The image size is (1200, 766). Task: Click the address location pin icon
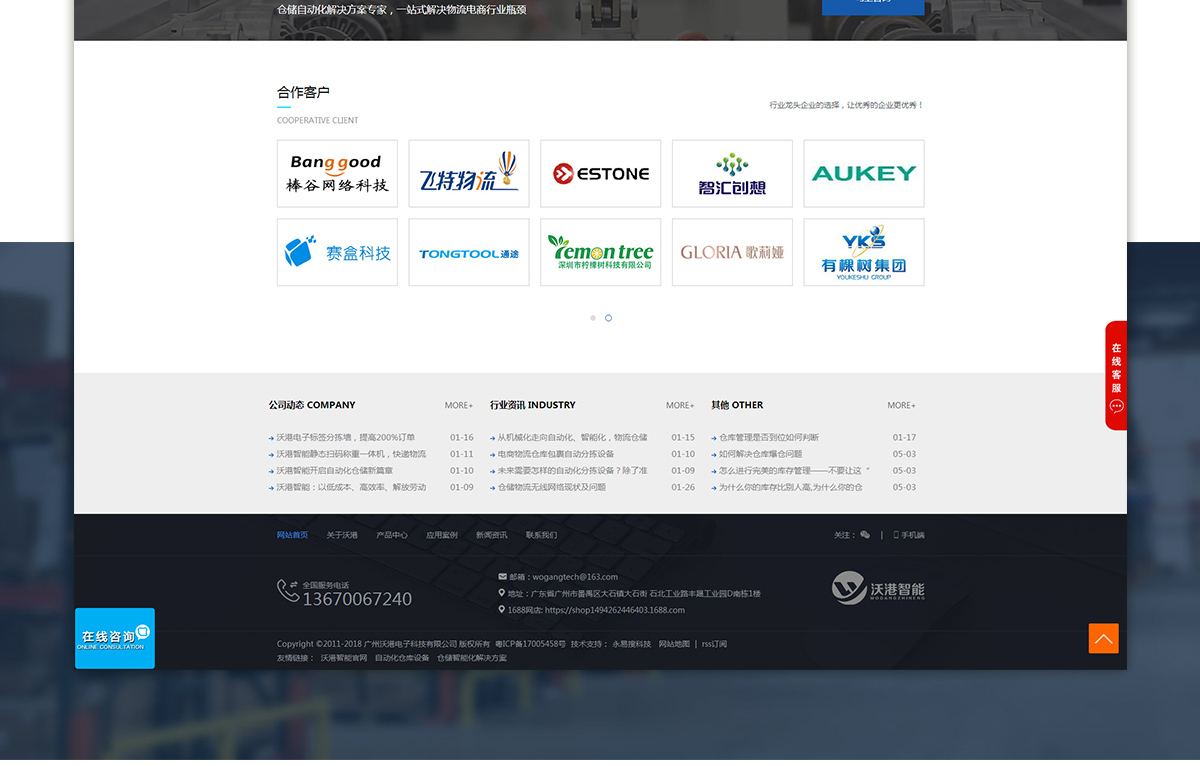pos(502,593)
